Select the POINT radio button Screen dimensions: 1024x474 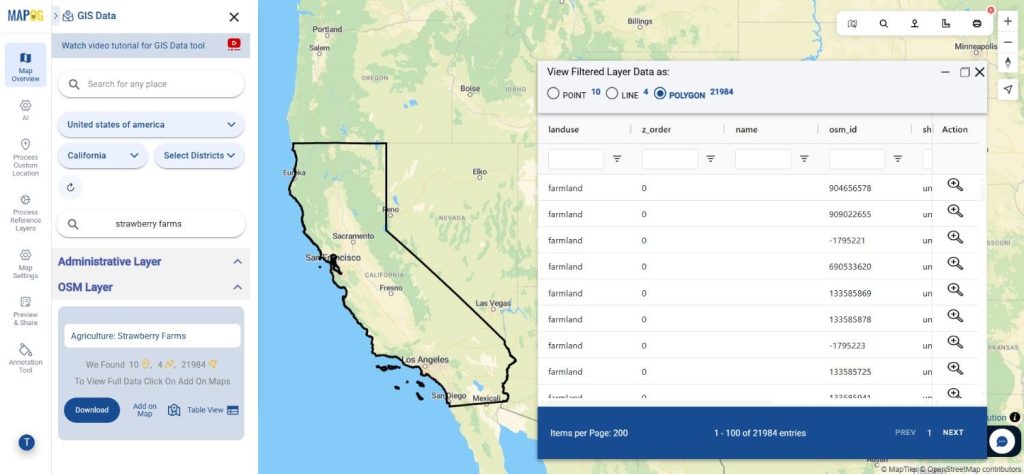[554, 93]
